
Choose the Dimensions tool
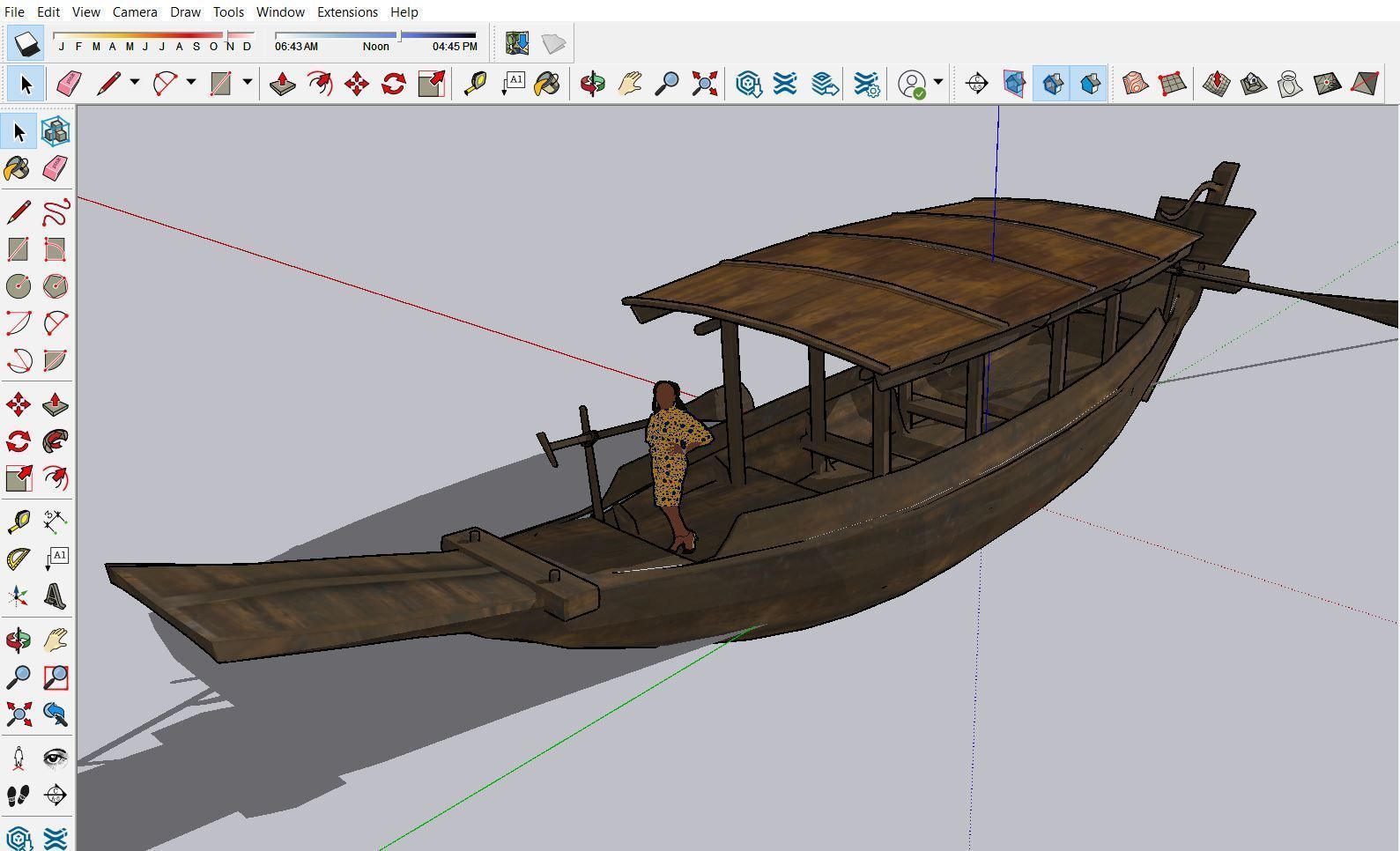tap(56, 522)
